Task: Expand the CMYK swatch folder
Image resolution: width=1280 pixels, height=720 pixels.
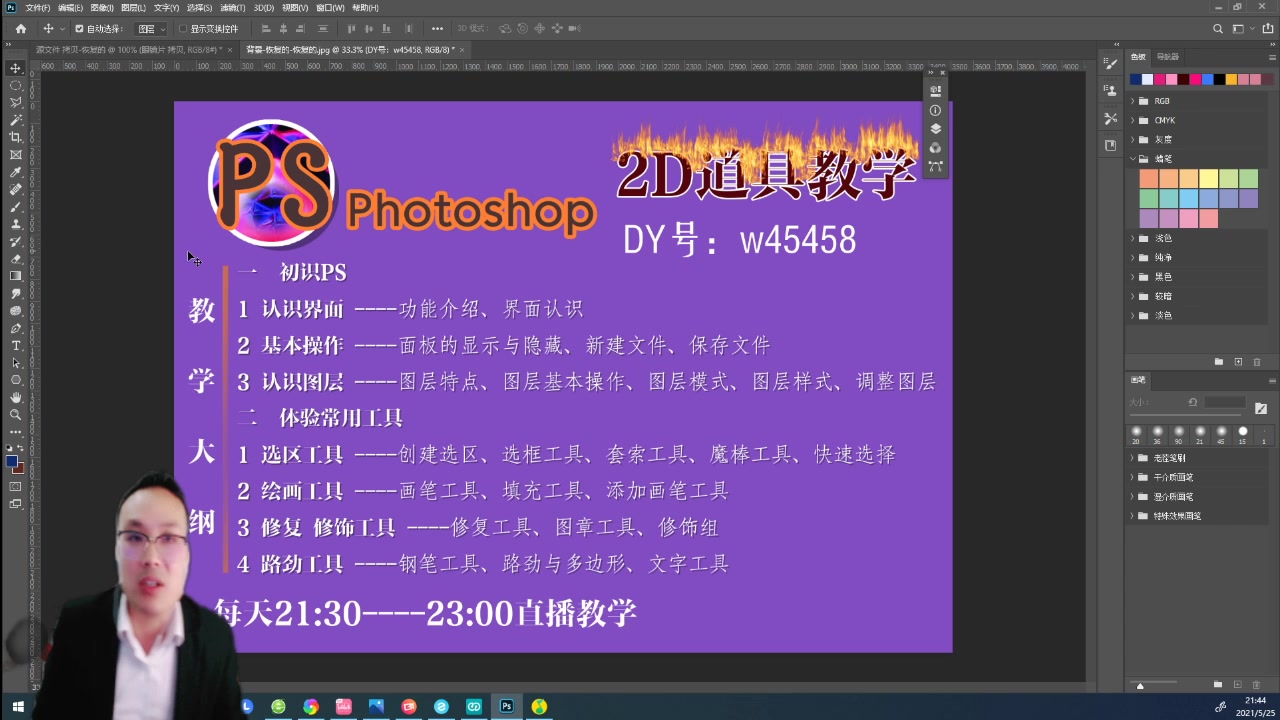Action: (x=1133, y=120)
